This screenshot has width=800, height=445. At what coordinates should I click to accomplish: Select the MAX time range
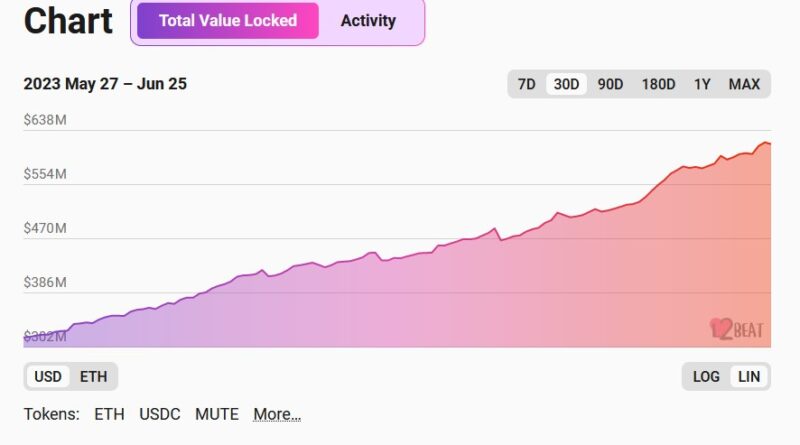(x=744, y=84)
